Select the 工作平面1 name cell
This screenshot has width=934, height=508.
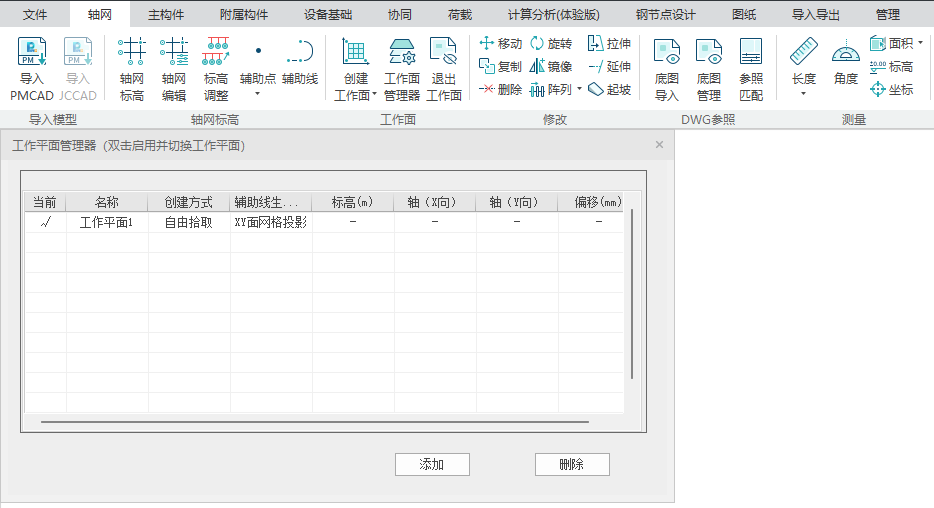[107, 222]
